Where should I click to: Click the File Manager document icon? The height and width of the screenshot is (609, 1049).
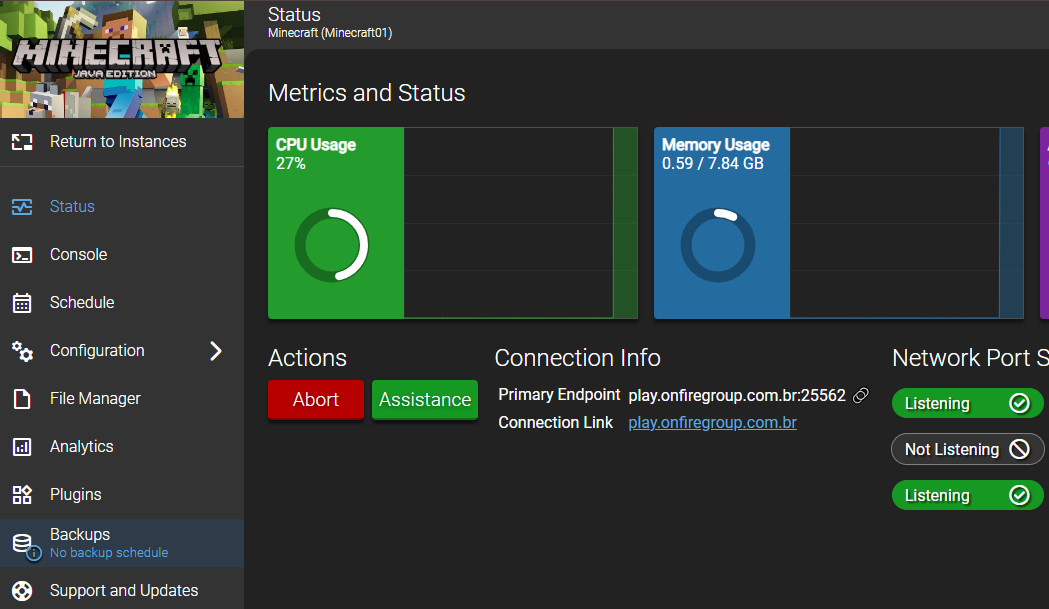tap(22, 399)
